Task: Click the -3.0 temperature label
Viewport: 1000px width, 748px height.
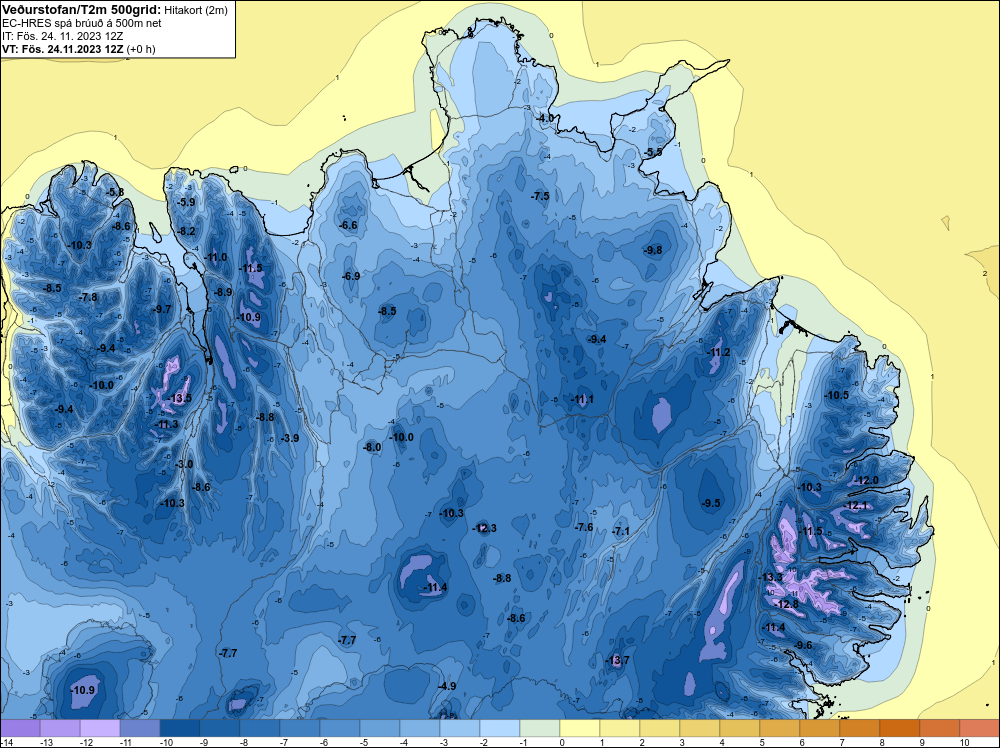Action: (x=184, y=464)
